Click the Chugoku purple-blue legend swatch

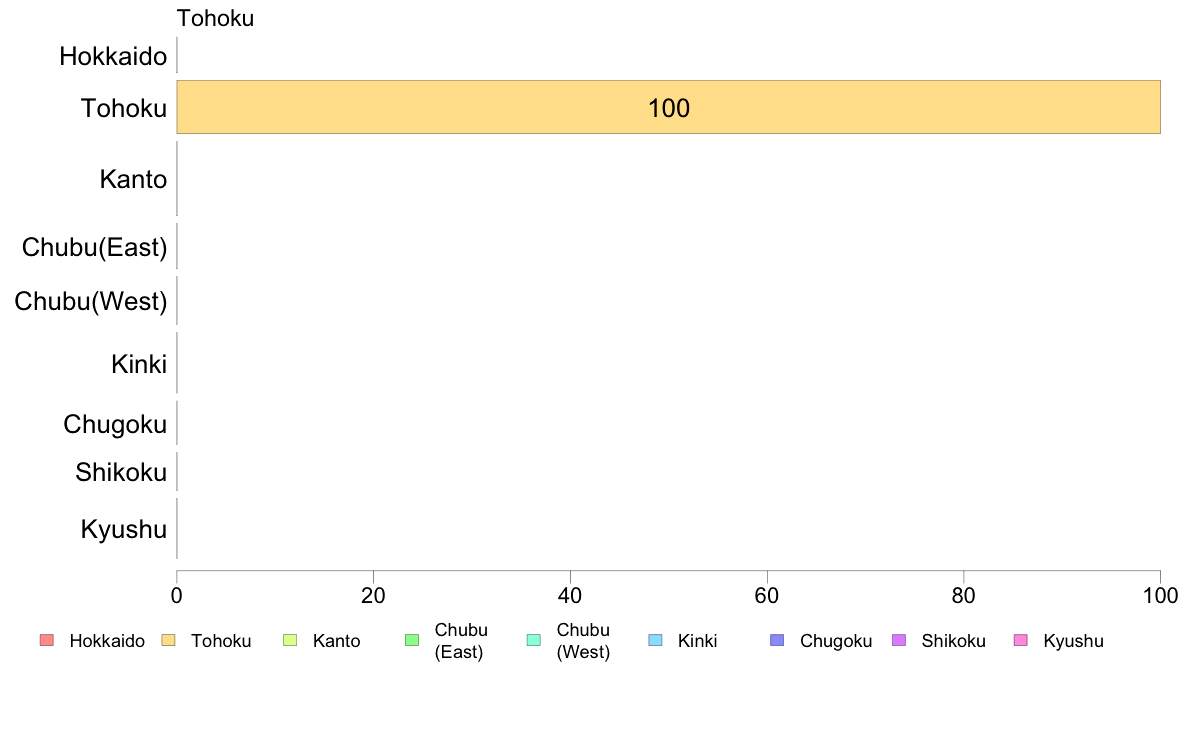click(777, 640)
